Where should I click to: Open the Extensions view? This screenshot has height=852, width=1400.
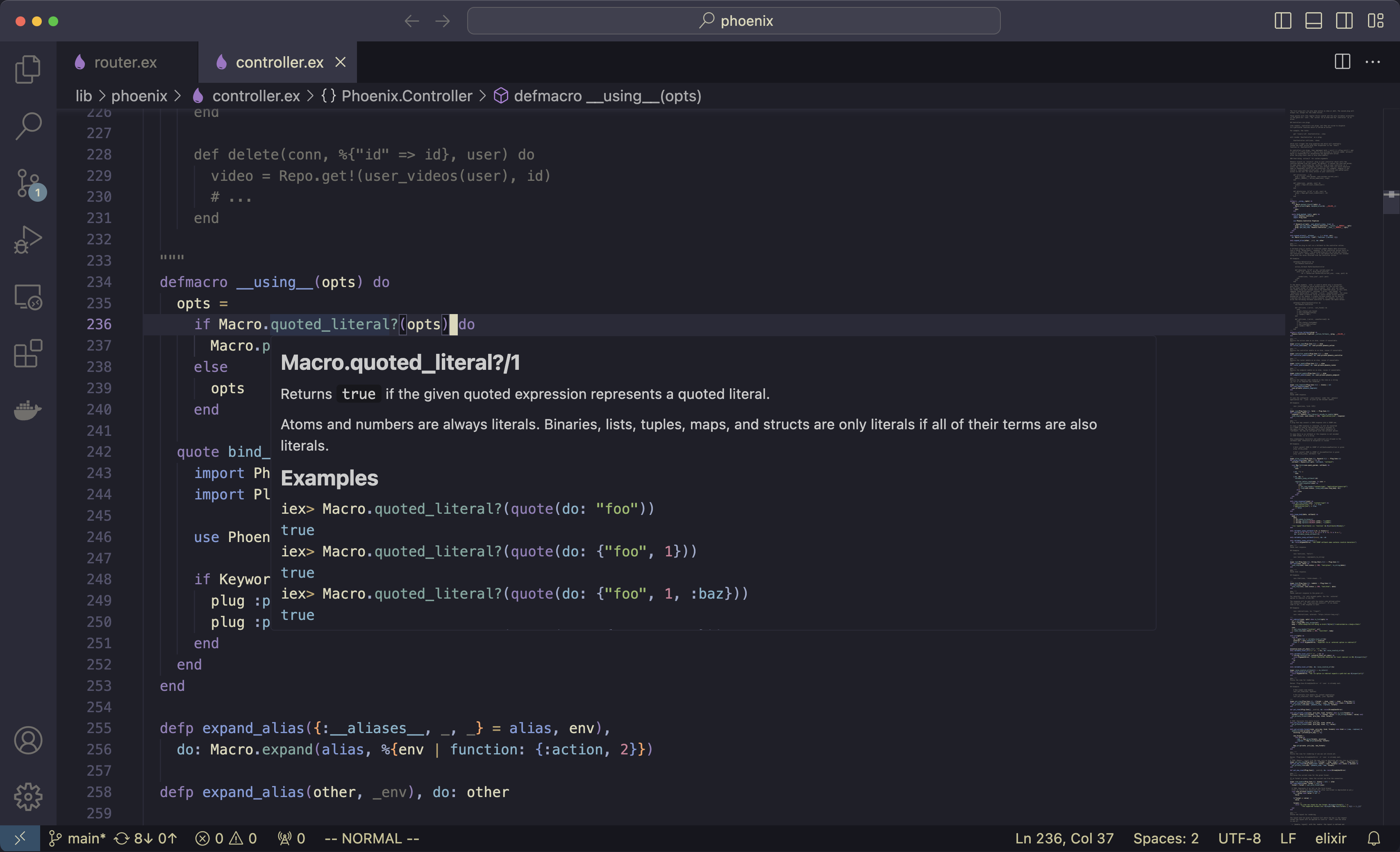click(27, 353)
